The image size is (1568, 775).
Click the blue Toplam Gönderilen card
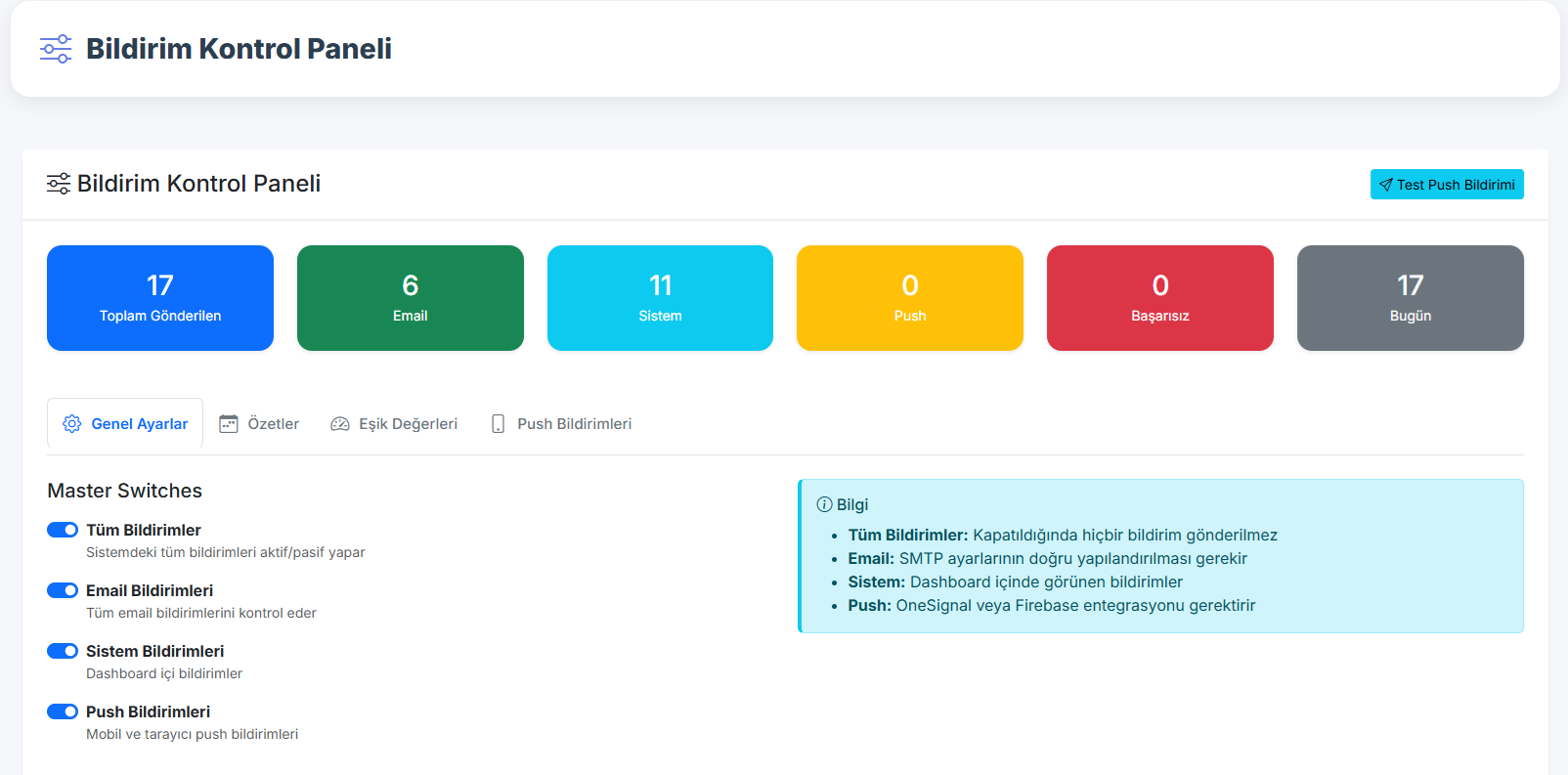160,298
